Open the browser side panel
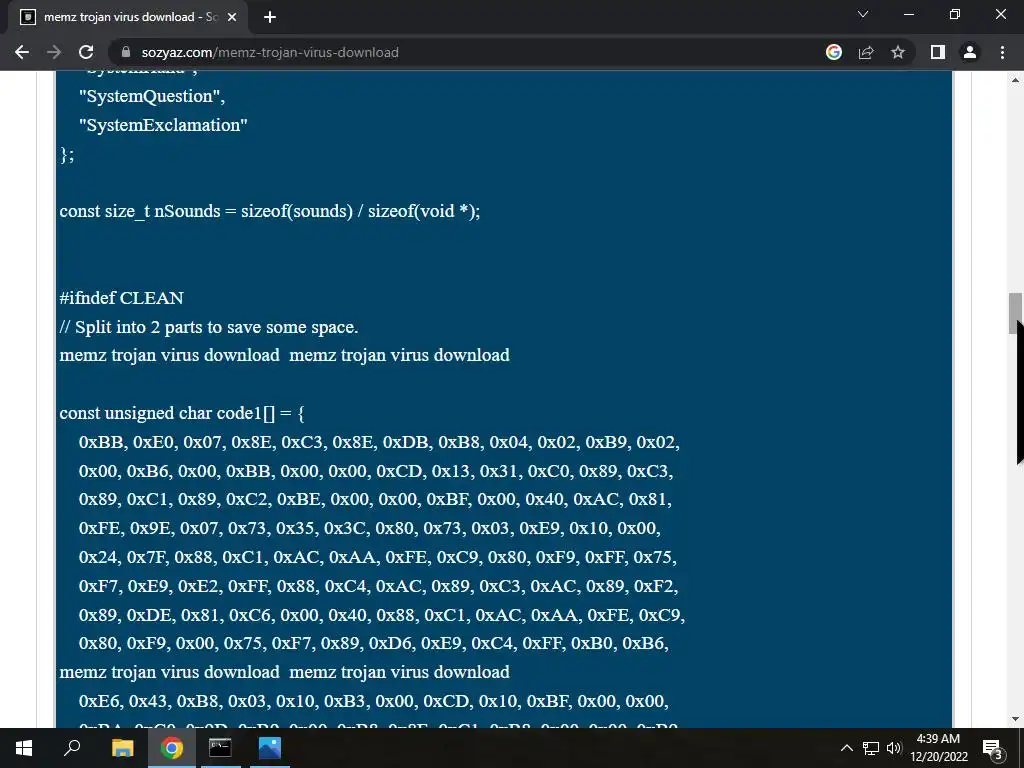This screenshot has height=768, width=1024. tap(938, 52)
